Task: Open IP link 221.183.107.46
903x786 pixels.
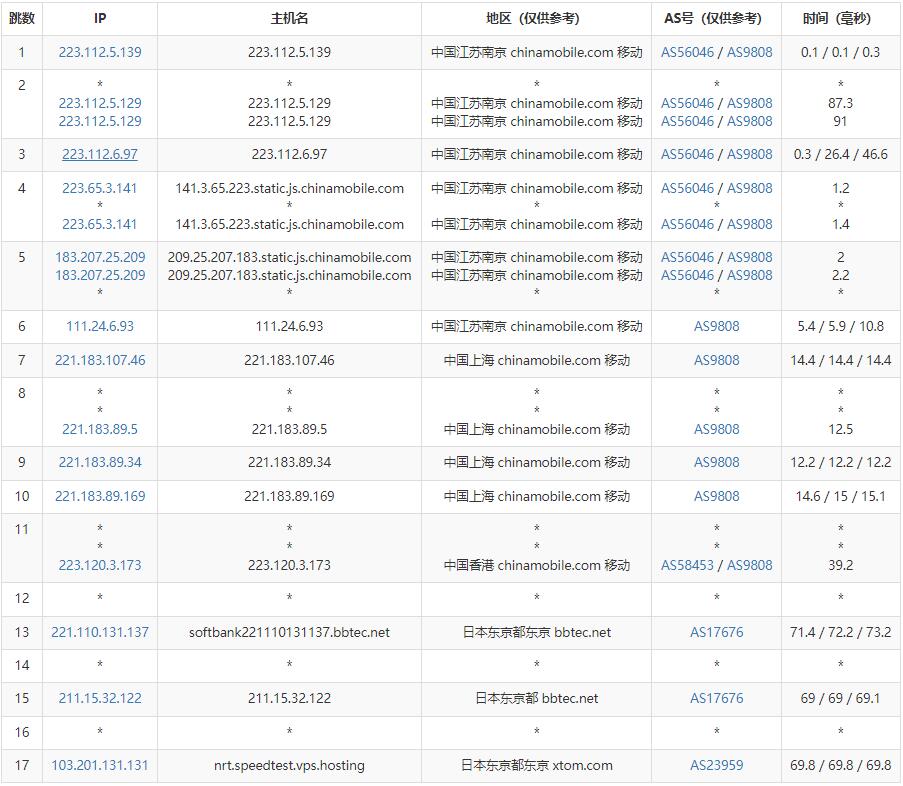Action: click(100, 360)
